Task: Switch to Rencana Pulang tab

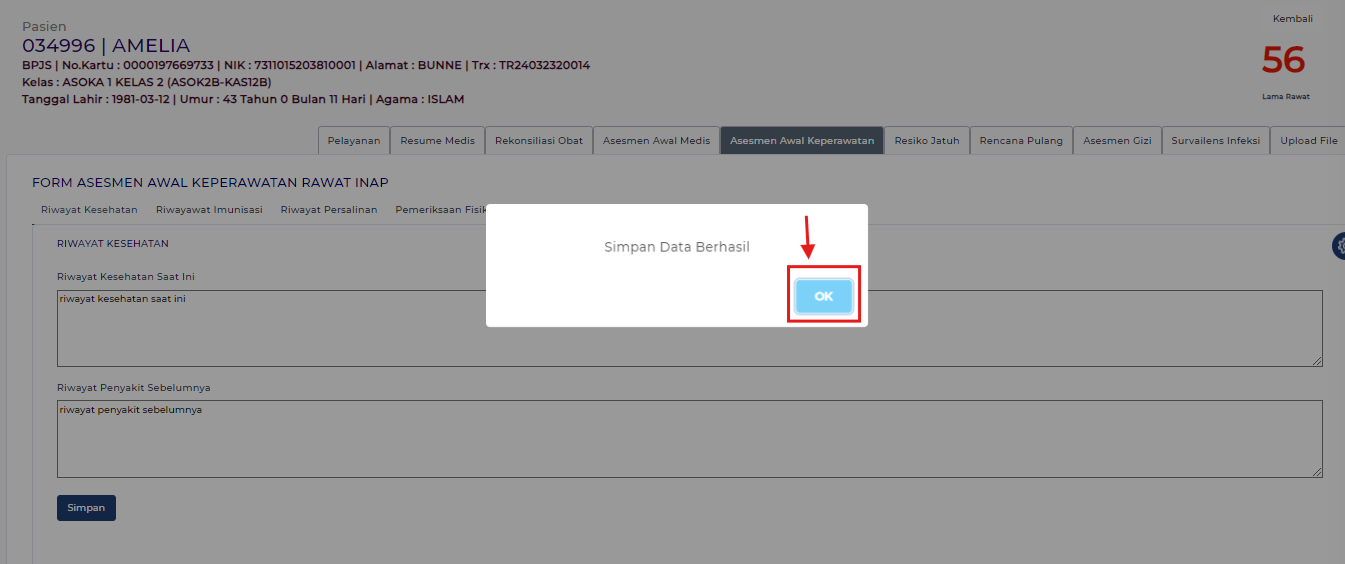Action: click(x=1022, y=141)
